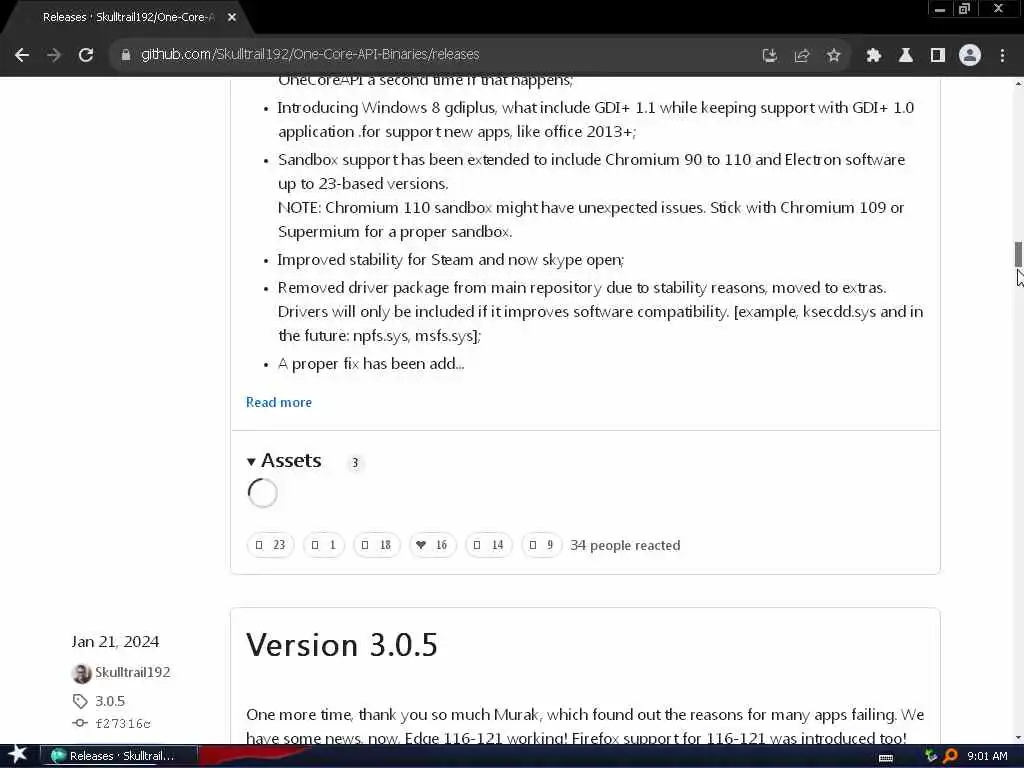Click the tag icon beside 3.0.5
The height and width of the screenshot is (768, 1024).
point(80,701)
